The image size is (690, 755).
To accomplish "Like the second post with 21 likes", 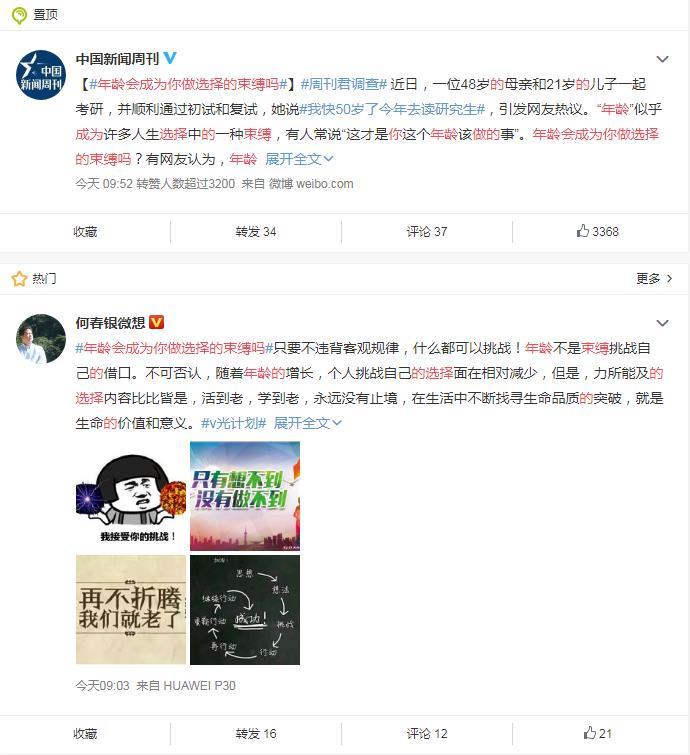I will 598,733.
